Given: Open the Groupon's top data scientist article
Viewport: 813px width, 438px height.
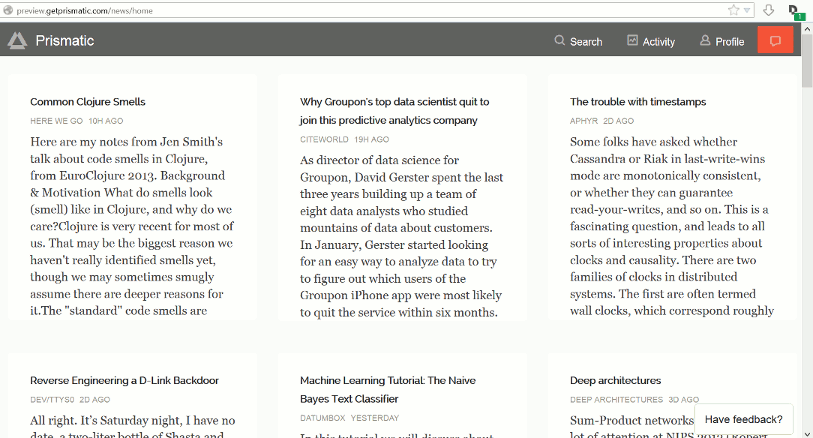Looking at the screenshot, I should (395, 111).
